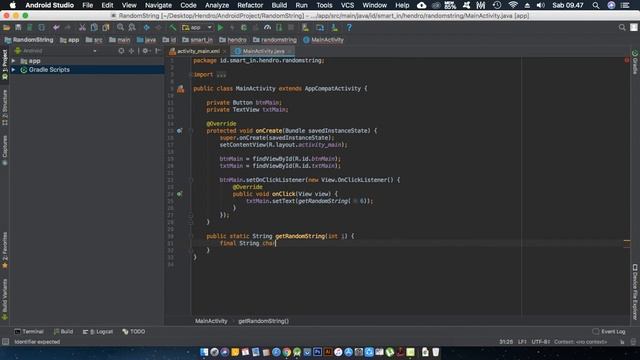The height and width of the screenshot is (360, 640).
Task: Click the Find magnifier icon in toolbar
Action: [x=120, y=27]
